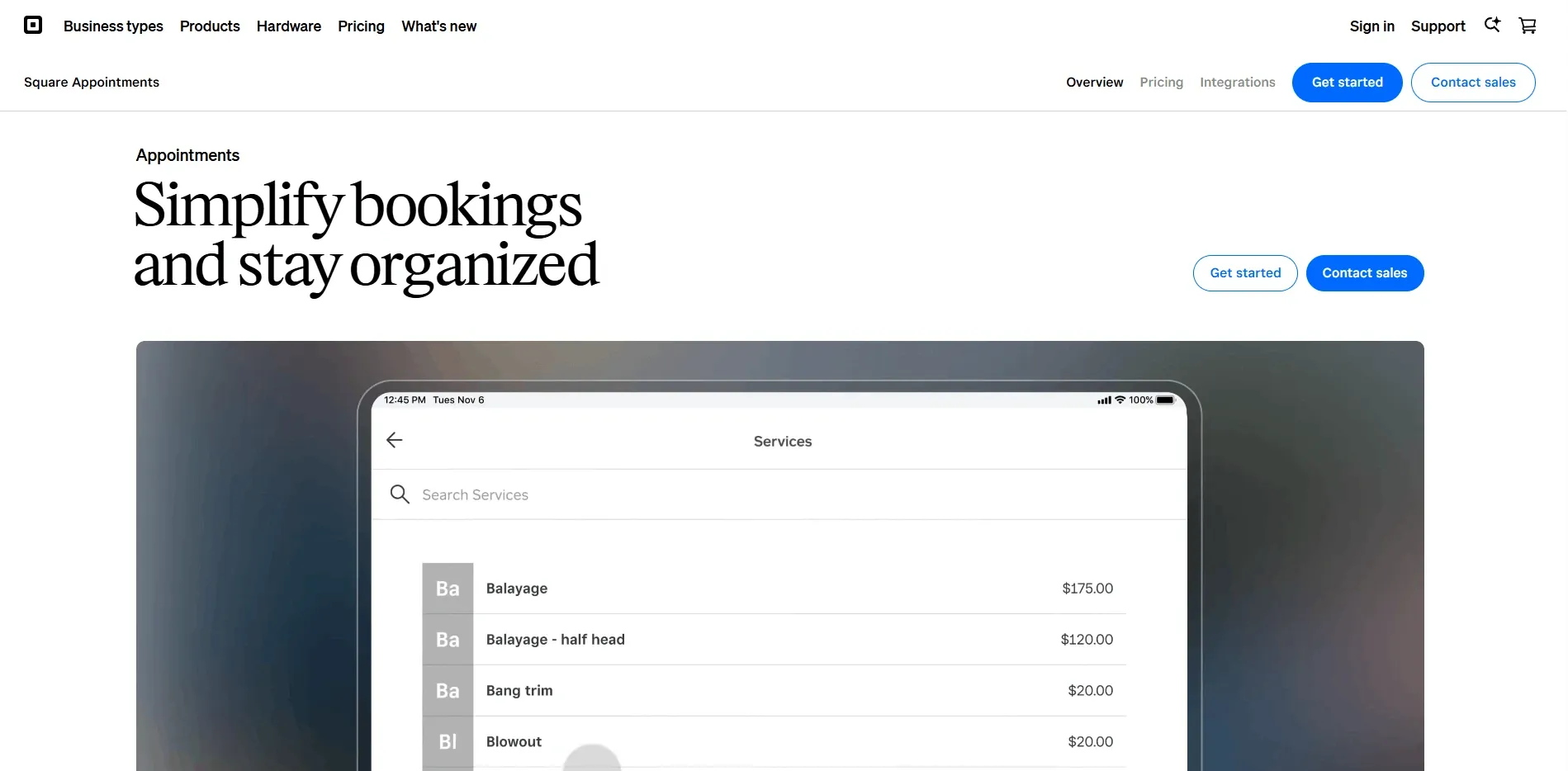This screenshot has width=1568, height=771.
Task: Click the Ba tile next to Balayage - half head
Action: tap(448, 640)
